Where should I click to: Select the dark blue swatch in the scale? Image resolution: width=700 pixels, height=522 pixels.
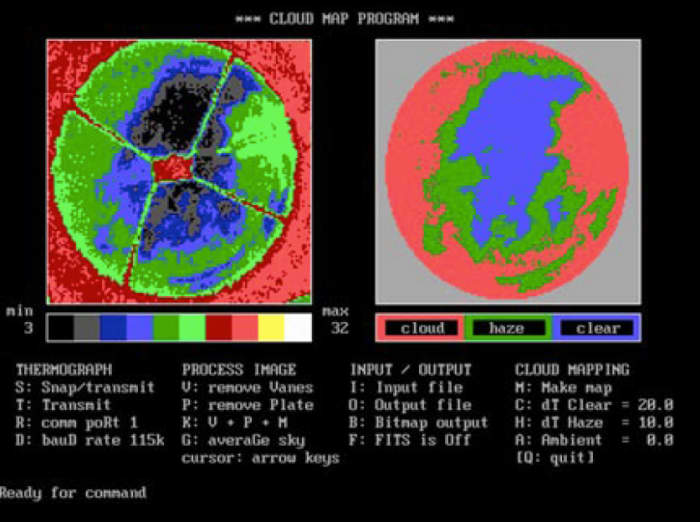[113, 328]
